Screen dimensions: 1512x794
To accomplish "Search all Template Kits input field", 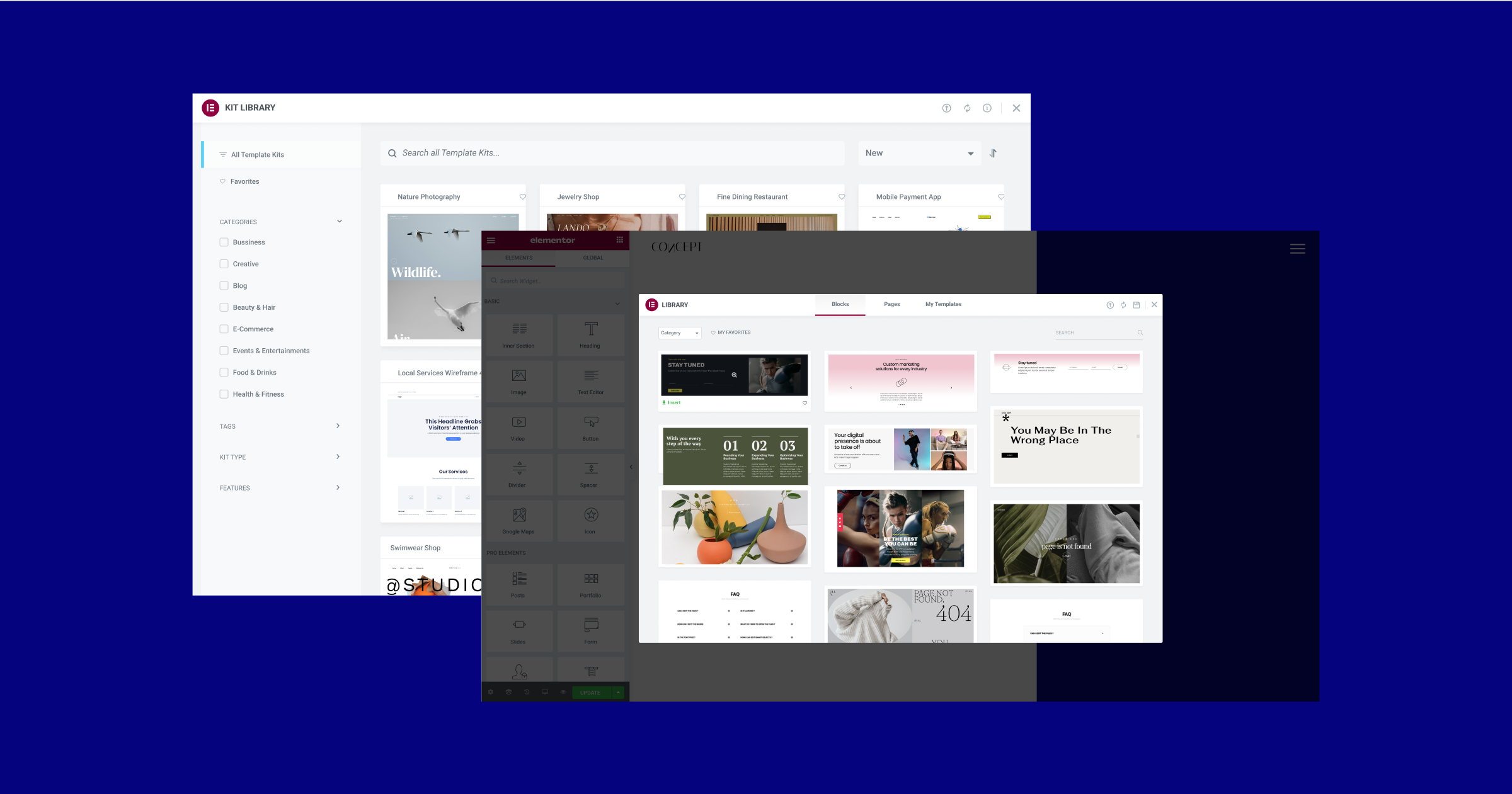I will pyautogui.click(x=615, y=152).
